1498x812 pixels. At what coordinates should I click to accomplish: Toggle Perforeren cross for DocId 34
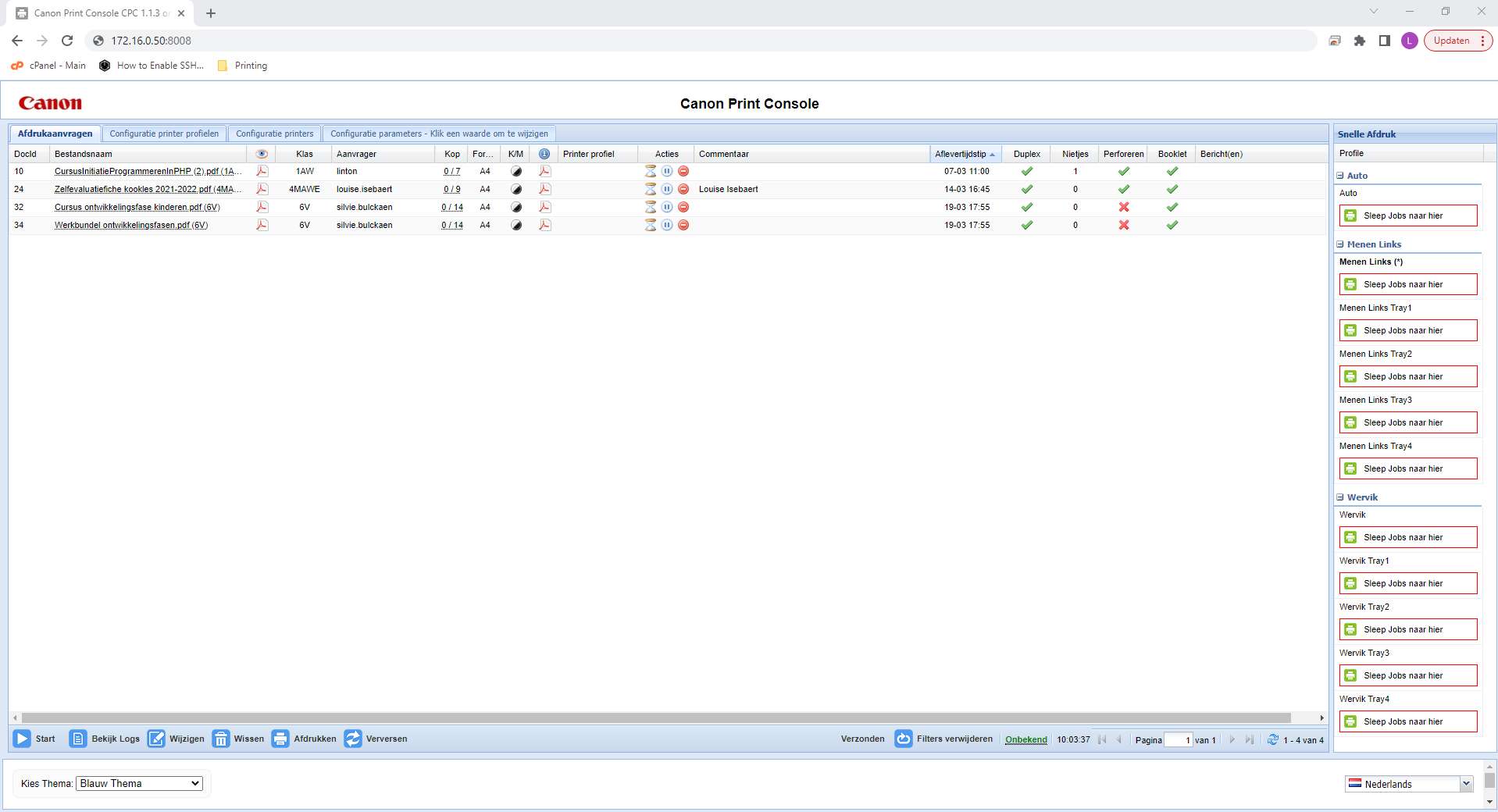pos(1124,225)
